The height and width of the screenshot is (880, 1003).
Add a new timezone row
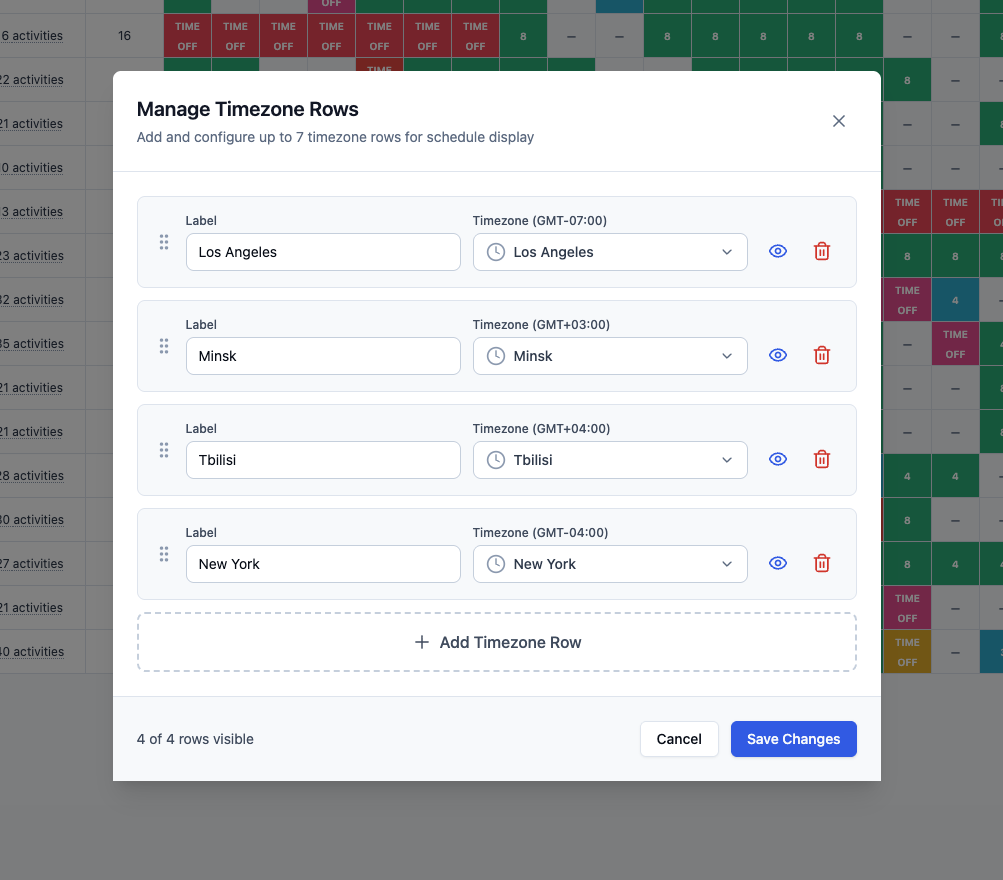coord(497,642)
